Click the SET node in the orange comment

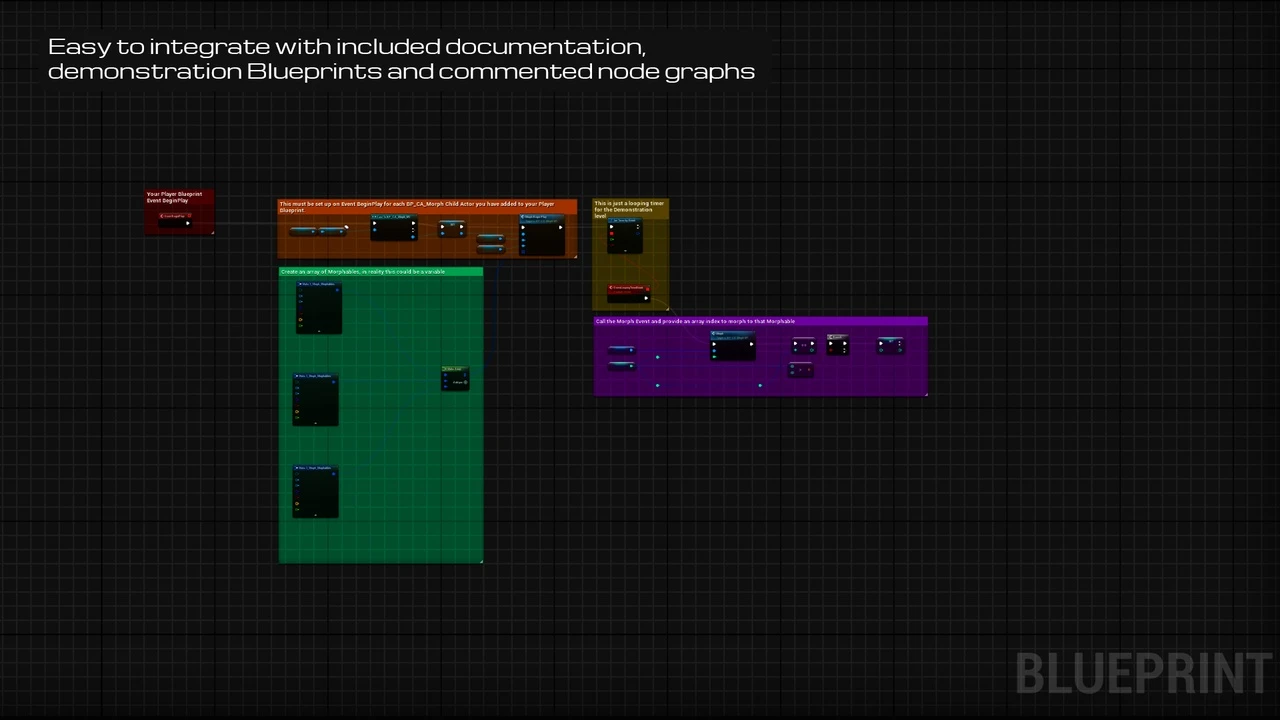point(453,226)
